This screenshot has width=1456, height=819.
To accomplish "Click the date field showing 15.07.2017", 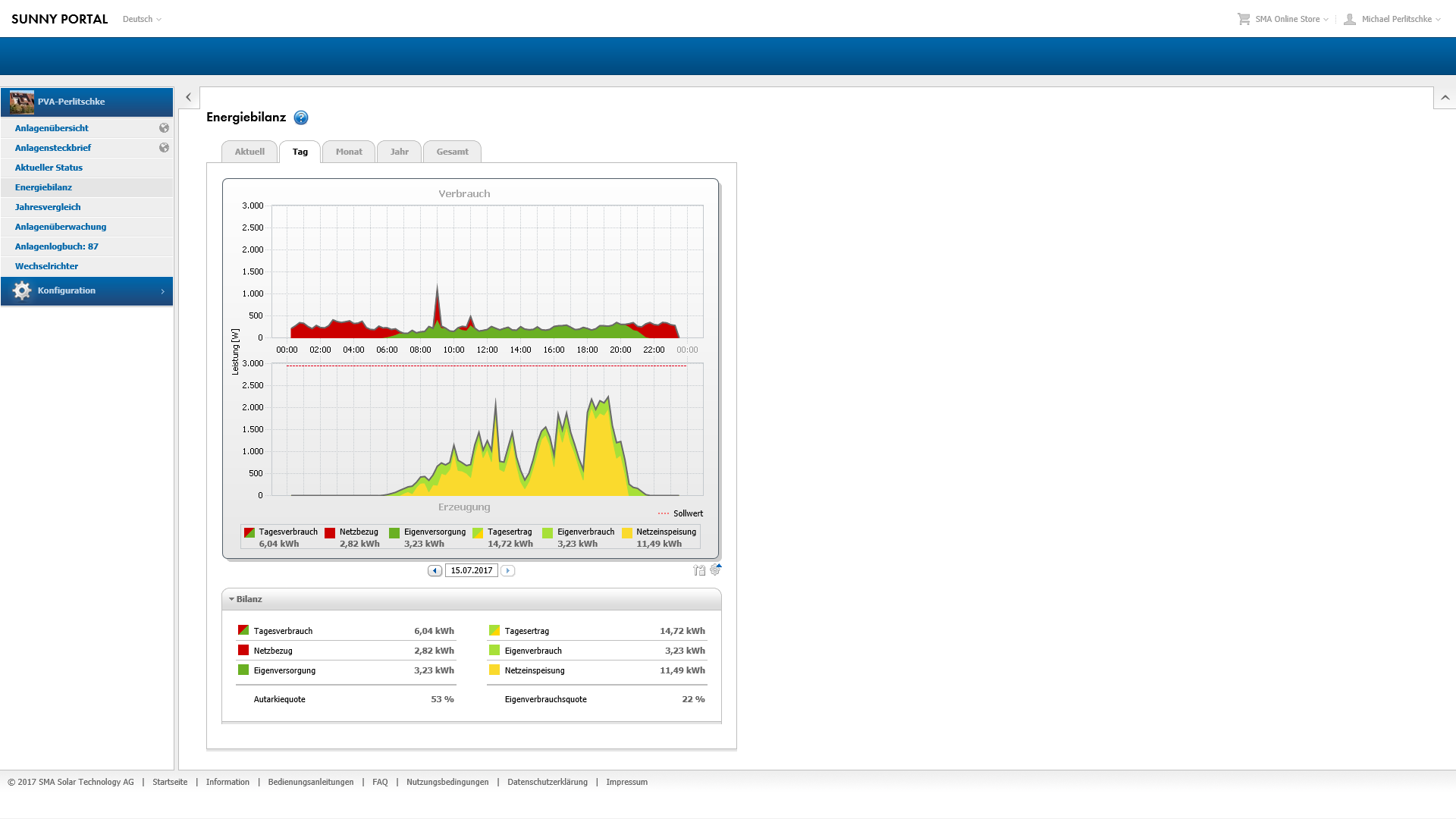I will (471, 570).
